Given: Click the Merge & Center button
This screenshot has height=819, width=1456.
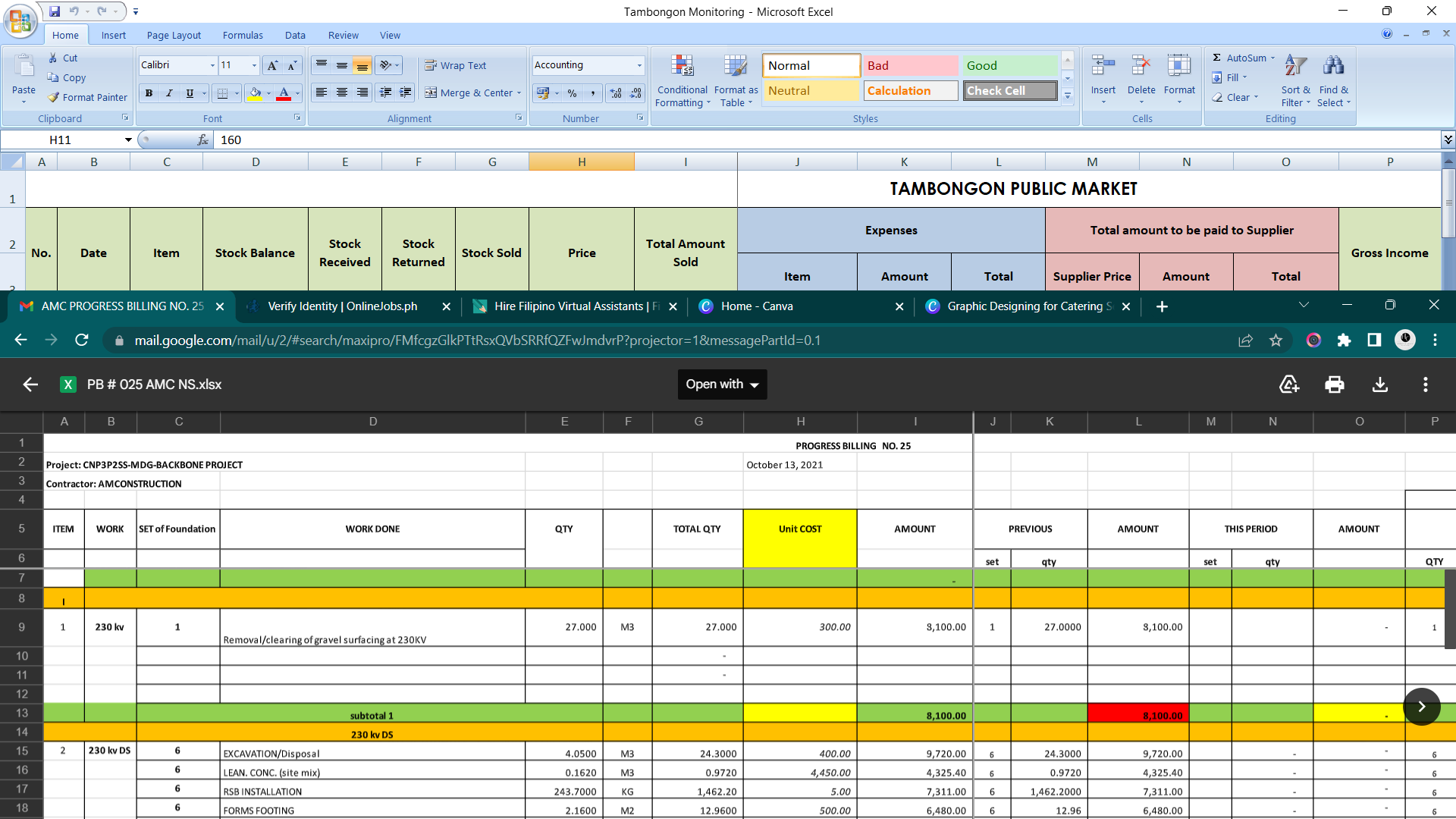Looking at the screenshot, I should click(x=469, y=93).
